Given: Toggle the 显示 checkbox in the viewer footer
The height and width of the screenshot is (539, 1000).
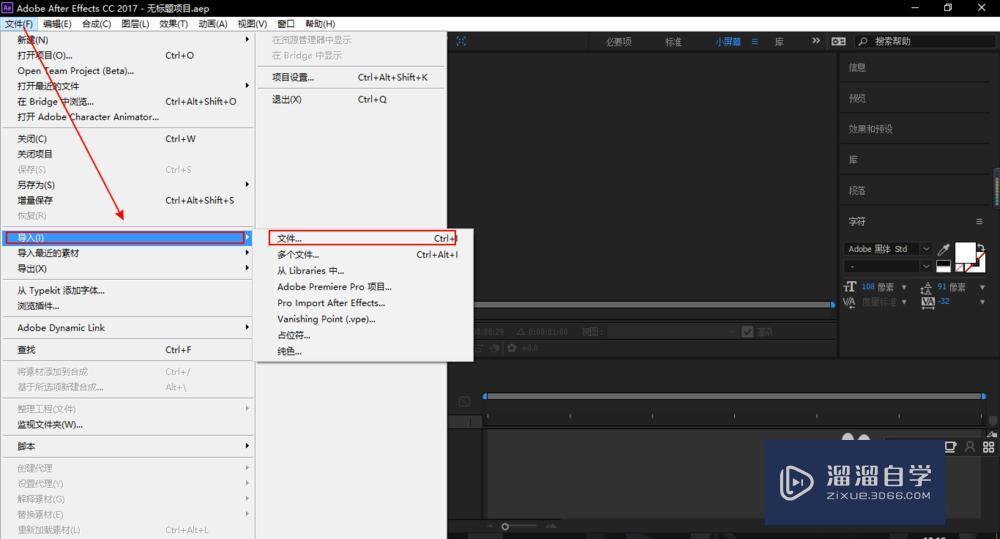Looking at the screenshot, I should [x=747, y=332].
